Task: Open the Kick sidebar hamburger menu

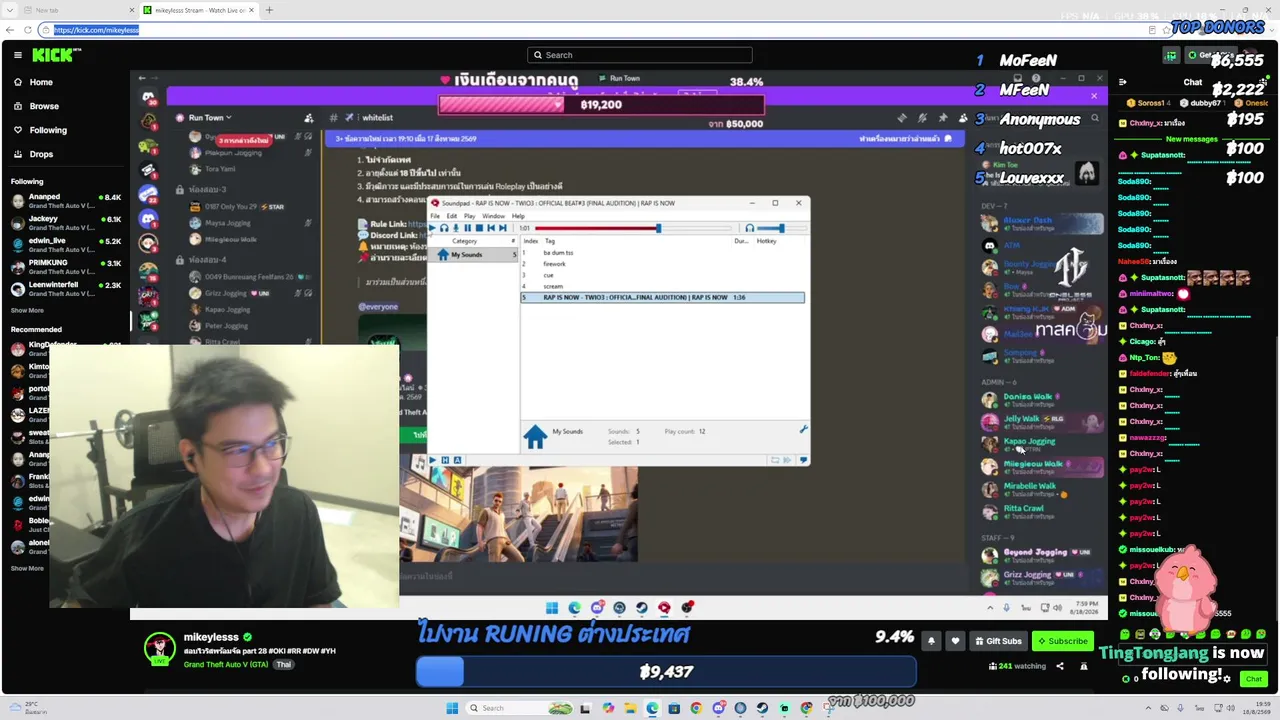Action: click(18, 55)
